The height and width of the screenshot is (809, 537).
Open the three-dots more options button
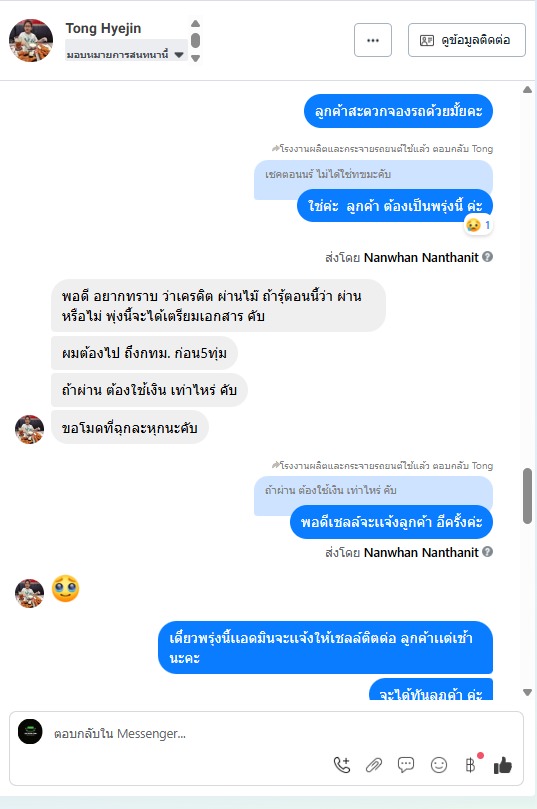372,40
